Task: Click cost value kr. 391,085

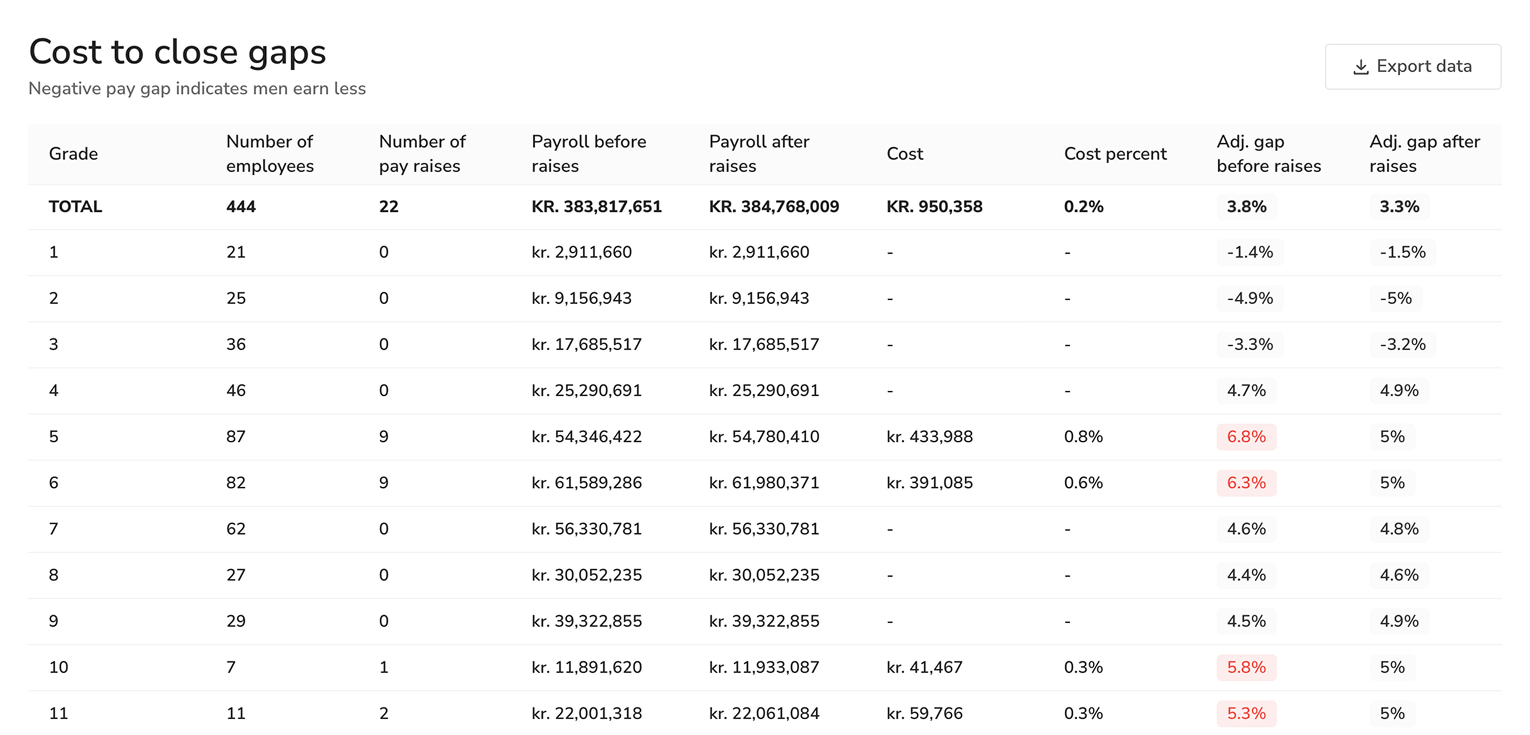Action: point(930,483)
